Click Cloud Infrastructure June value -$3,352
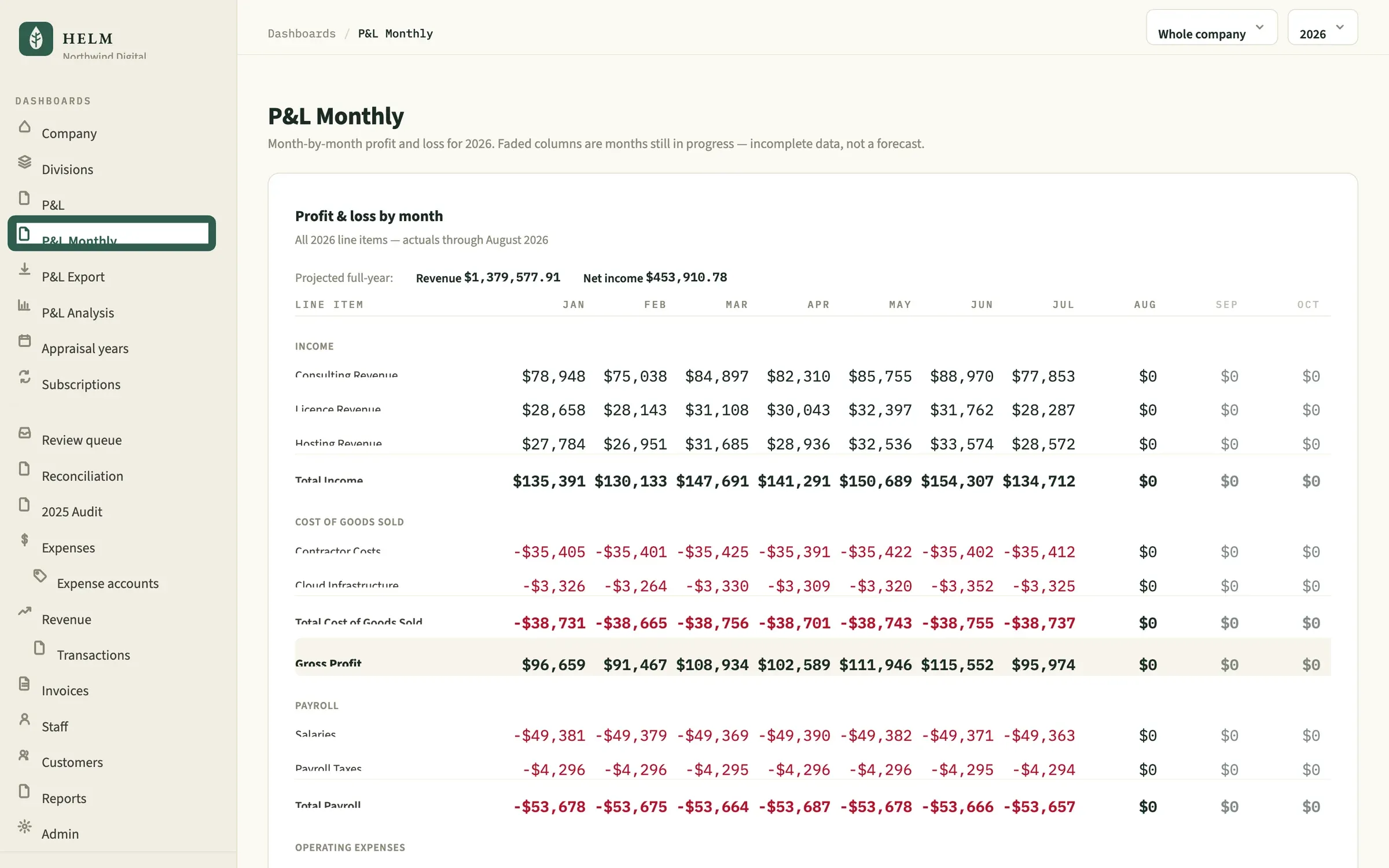Image resolution: width=1389 pixels, height=868 pixels. click(962, 586)
